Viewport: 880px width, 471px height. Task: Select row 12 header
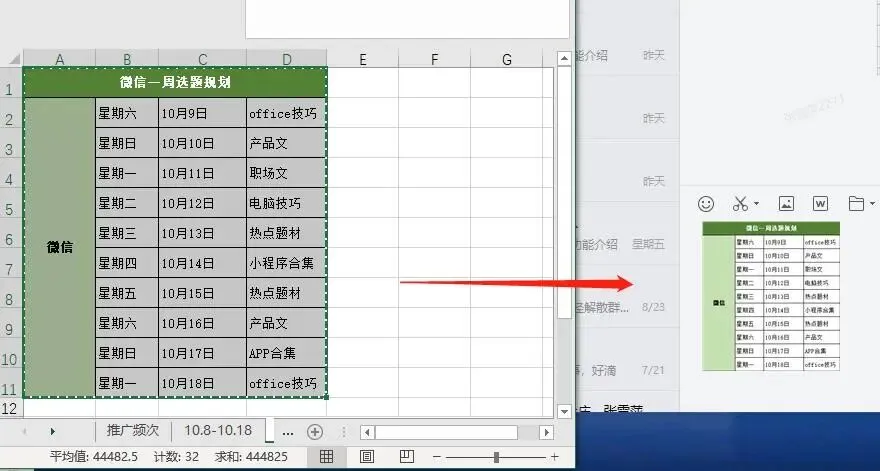(11, 408)
